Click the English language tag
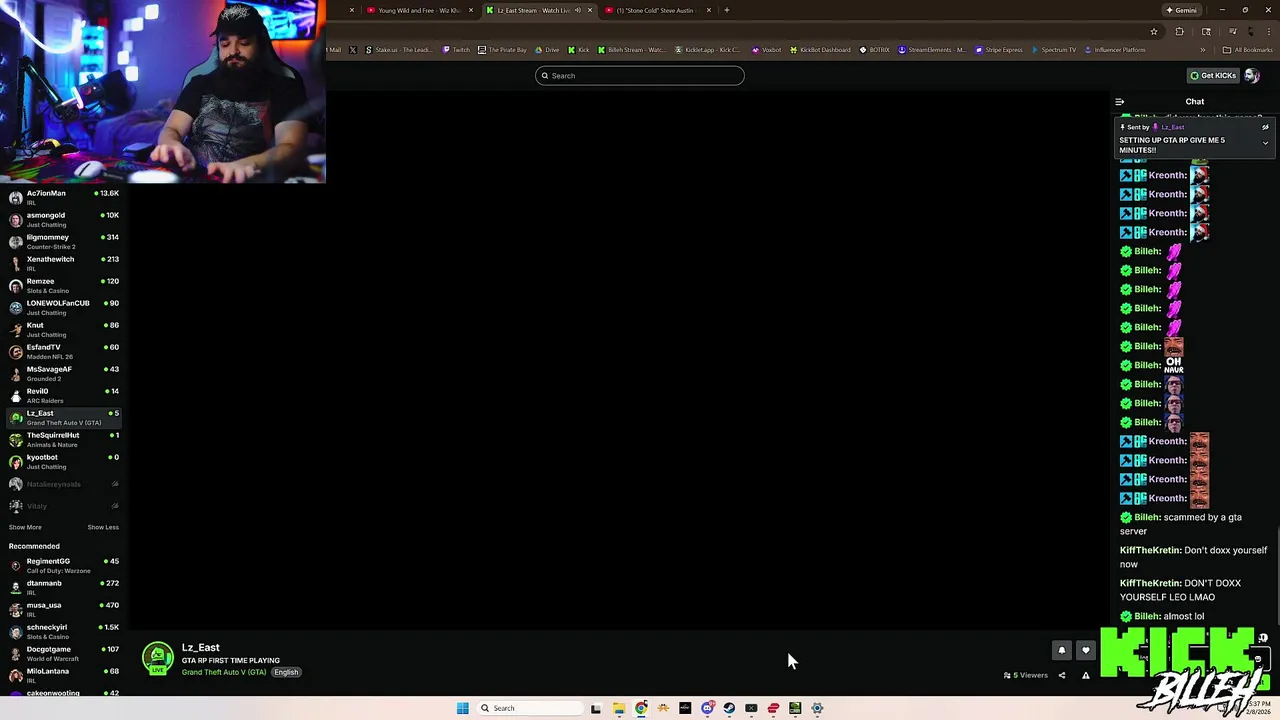The image size is (1280, 720). coord(286,672)
